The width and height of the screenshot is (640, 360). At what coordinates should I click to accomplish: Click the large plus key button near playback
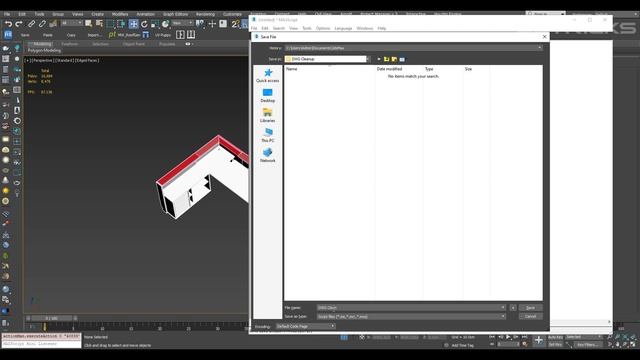[x=539, y=340]
